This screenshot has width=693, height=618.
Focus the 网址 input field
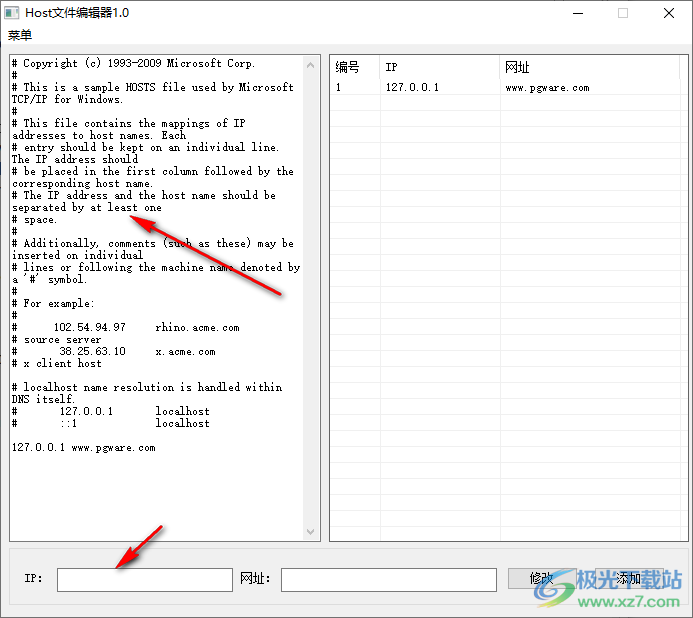pos(388,579)
